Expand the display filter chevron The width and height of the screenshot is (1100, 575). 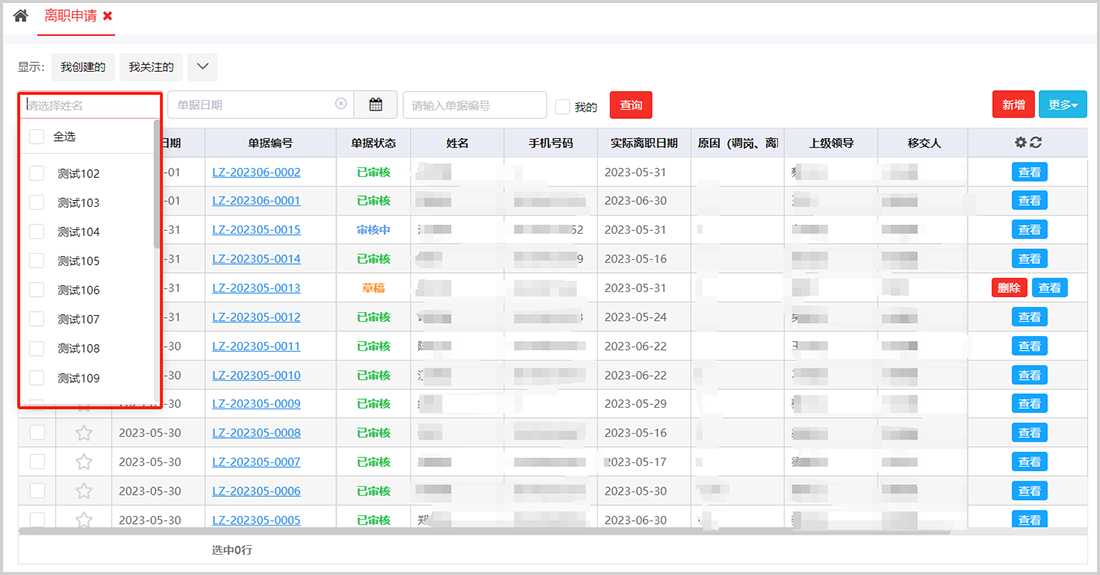(x=202, y=67)
